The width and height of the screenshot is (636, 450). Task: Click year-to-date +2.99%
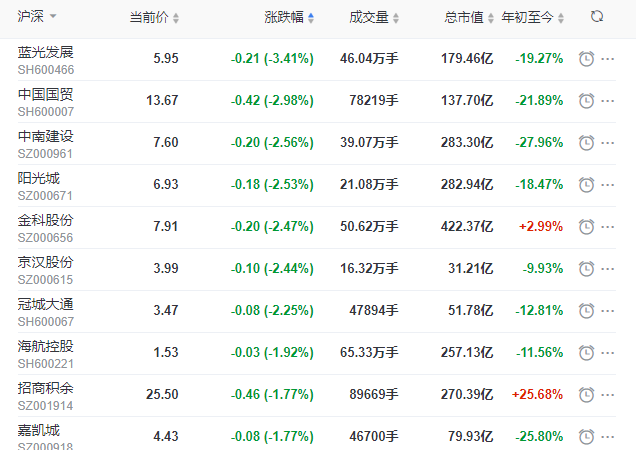coord(541,226)
